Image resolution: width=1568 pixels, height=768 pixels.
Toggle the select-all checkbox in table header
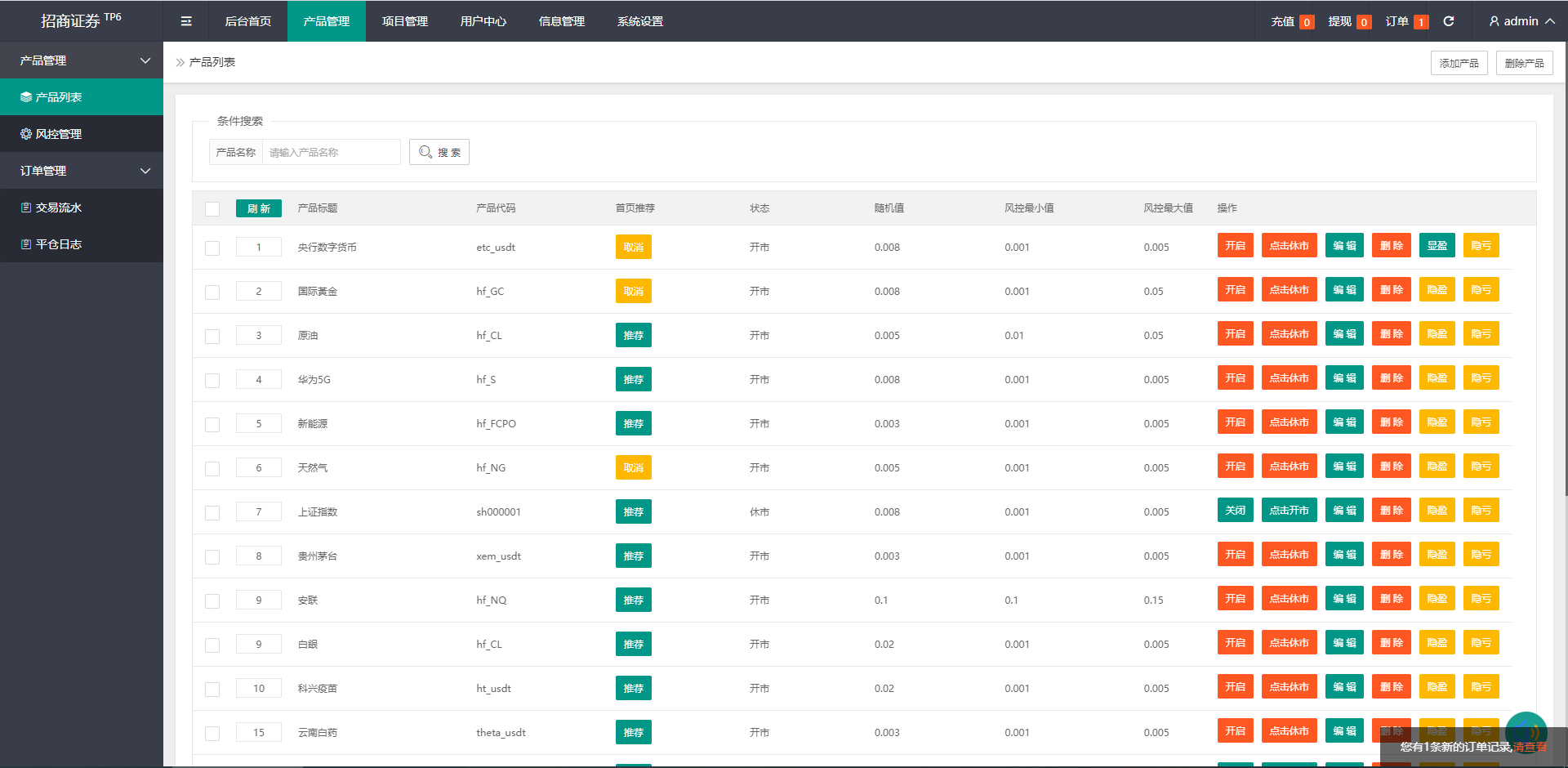tap(212, 208)
